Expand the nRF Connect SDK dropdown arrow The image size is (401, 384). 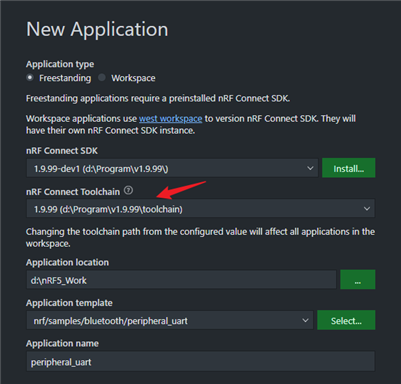tap(310, 168)
